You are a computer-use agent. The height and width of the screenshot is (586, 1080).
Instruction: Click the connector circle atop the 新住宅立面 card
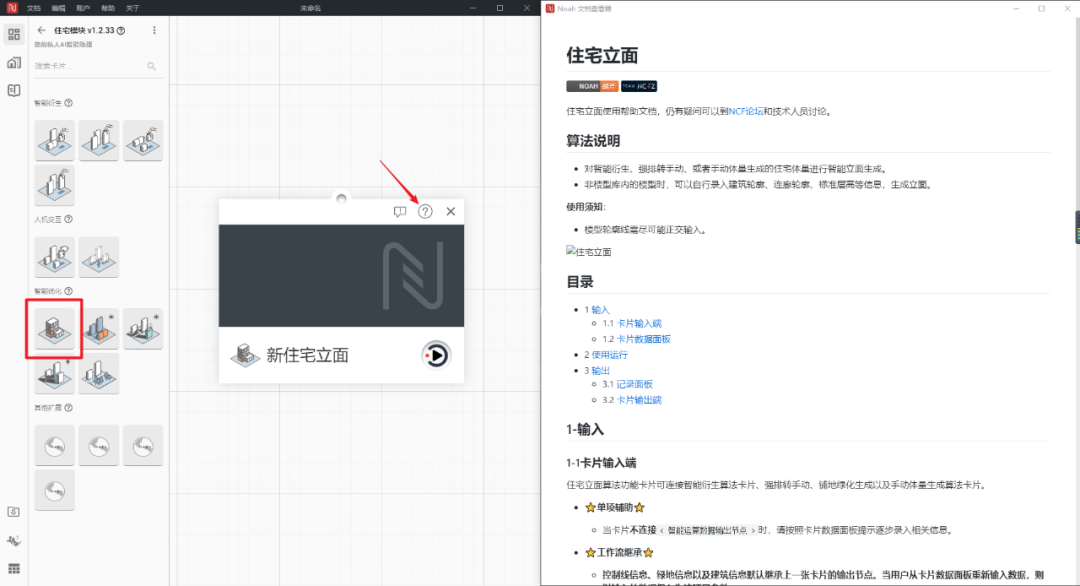click(x=341, y=199)
